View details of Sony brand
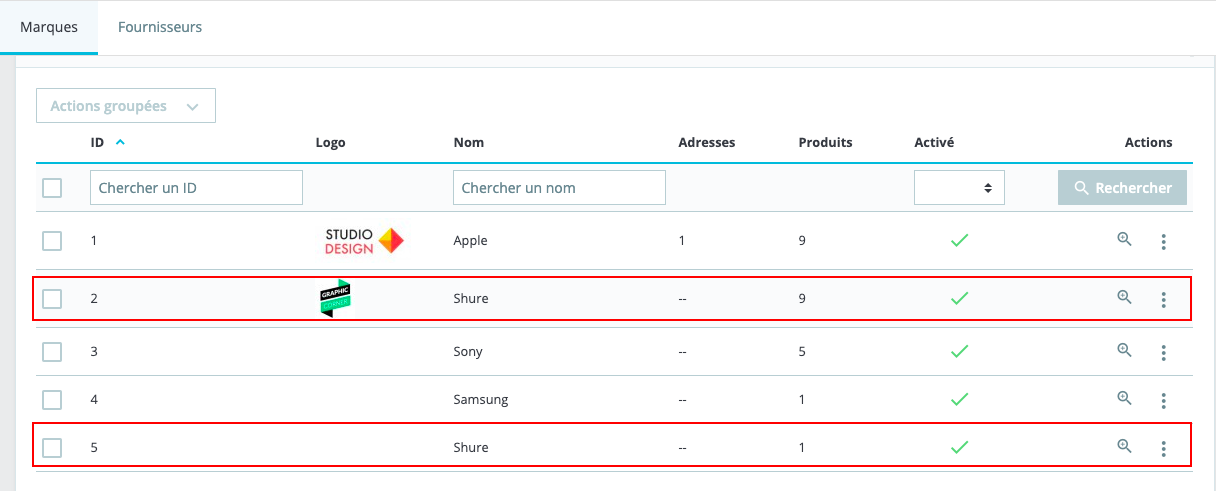 tap(1124, 350)
